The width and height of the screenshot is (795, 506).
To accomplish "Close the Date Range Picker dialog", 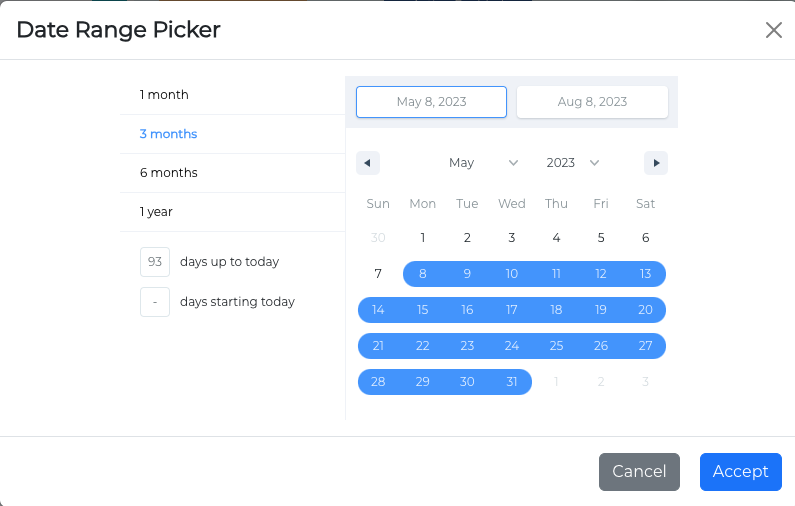I will (x=773, y=30).
